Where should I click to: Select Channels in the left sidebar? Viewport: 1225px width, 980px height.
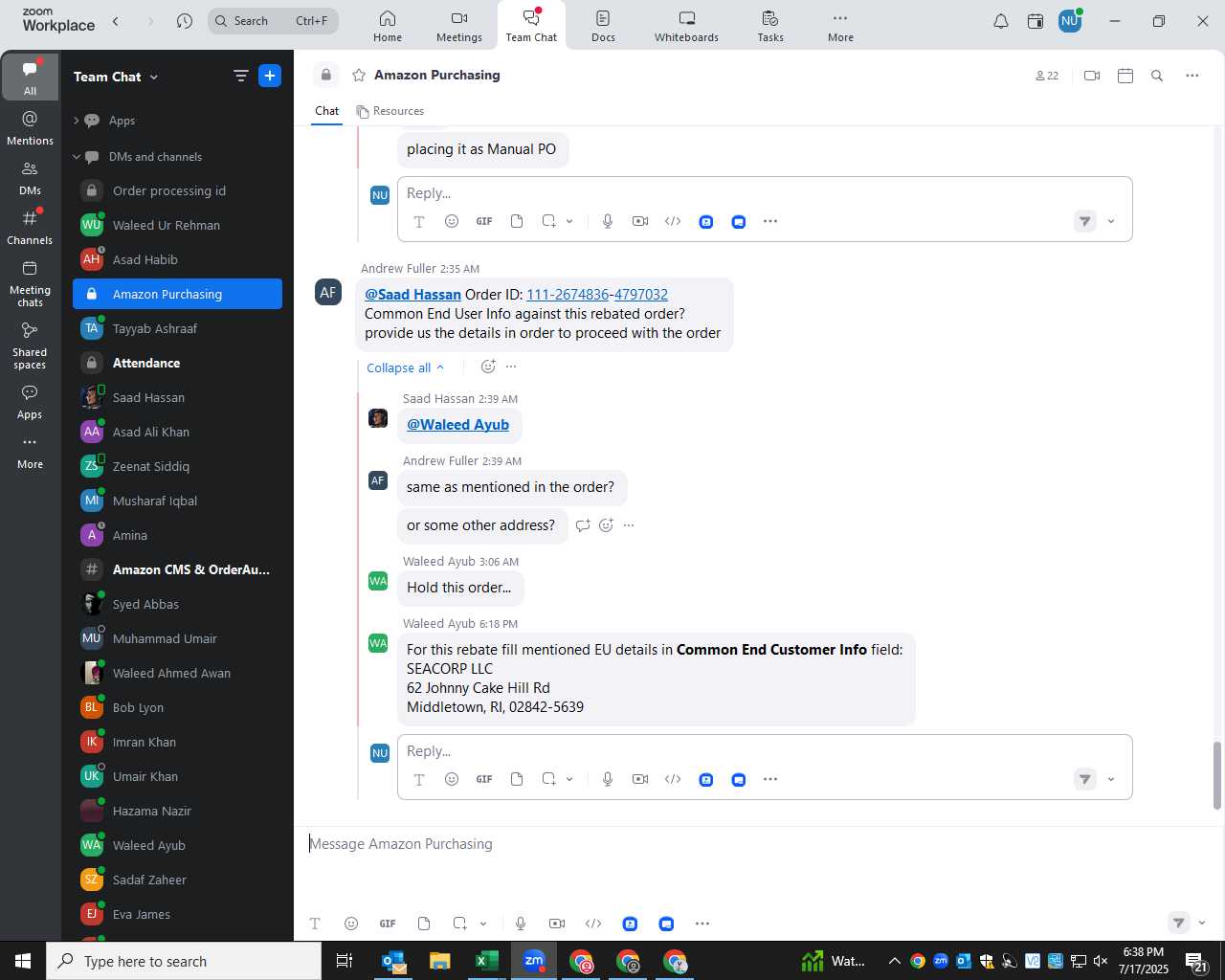(30, 228)
